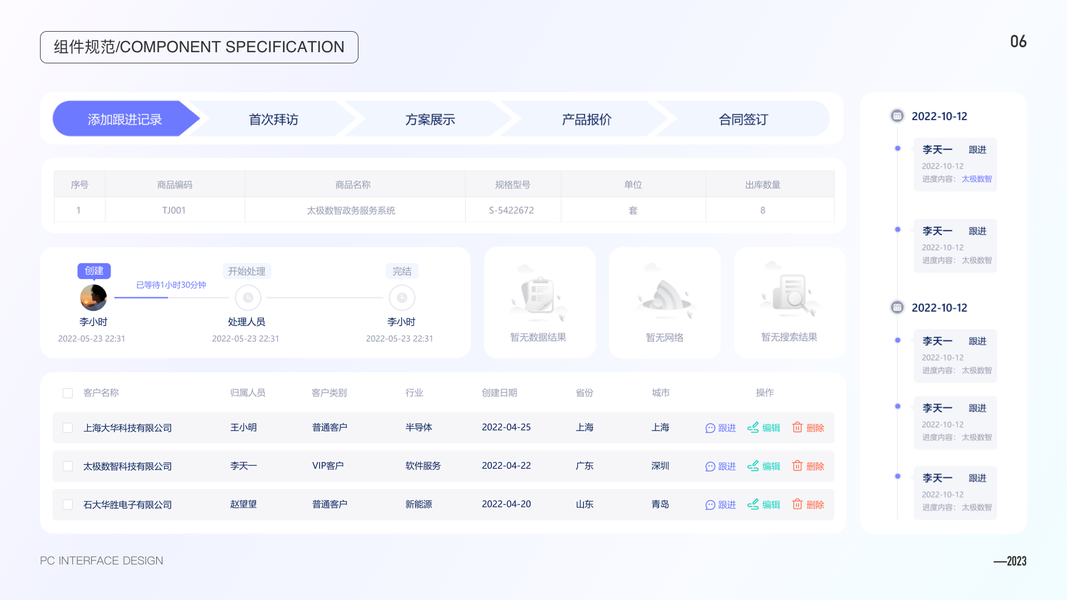Open the 太极数智 link in the first timeline card
The width and height of the screenshot is (1067, 600).
pyautogui.click(x=976, y=179)
